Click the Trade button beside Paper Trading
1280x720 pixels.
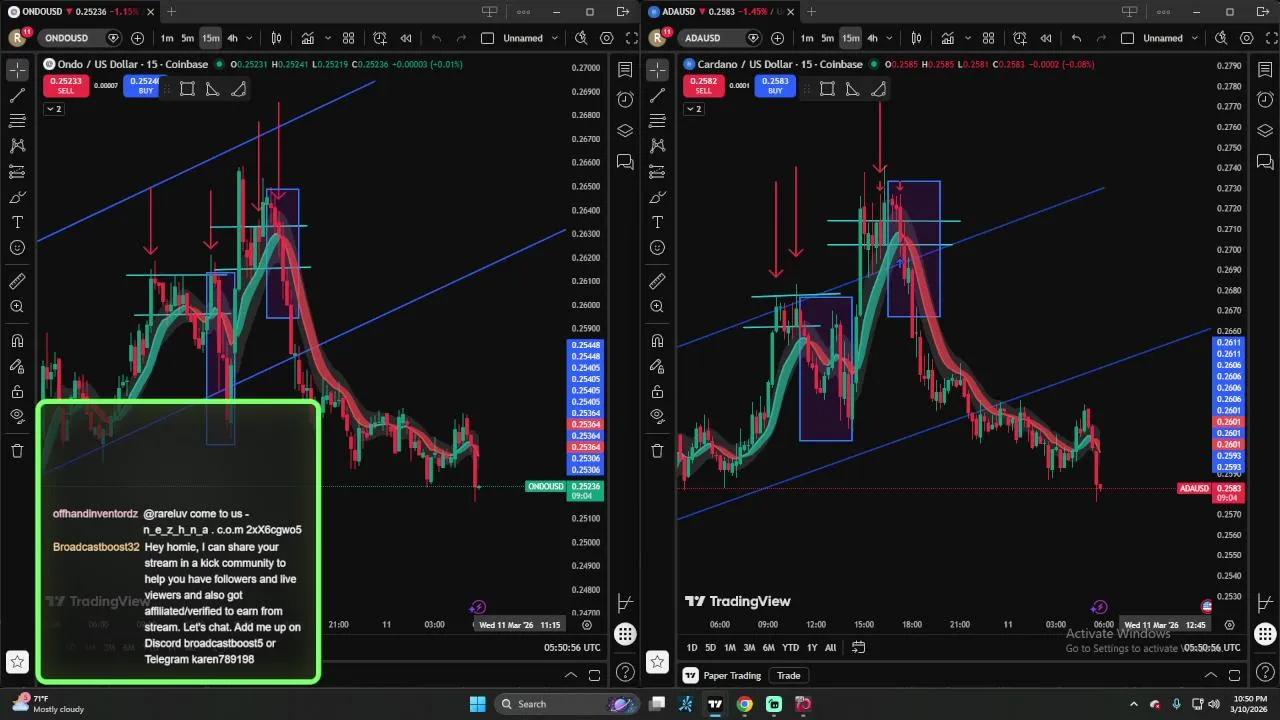[x=789, y=675]
